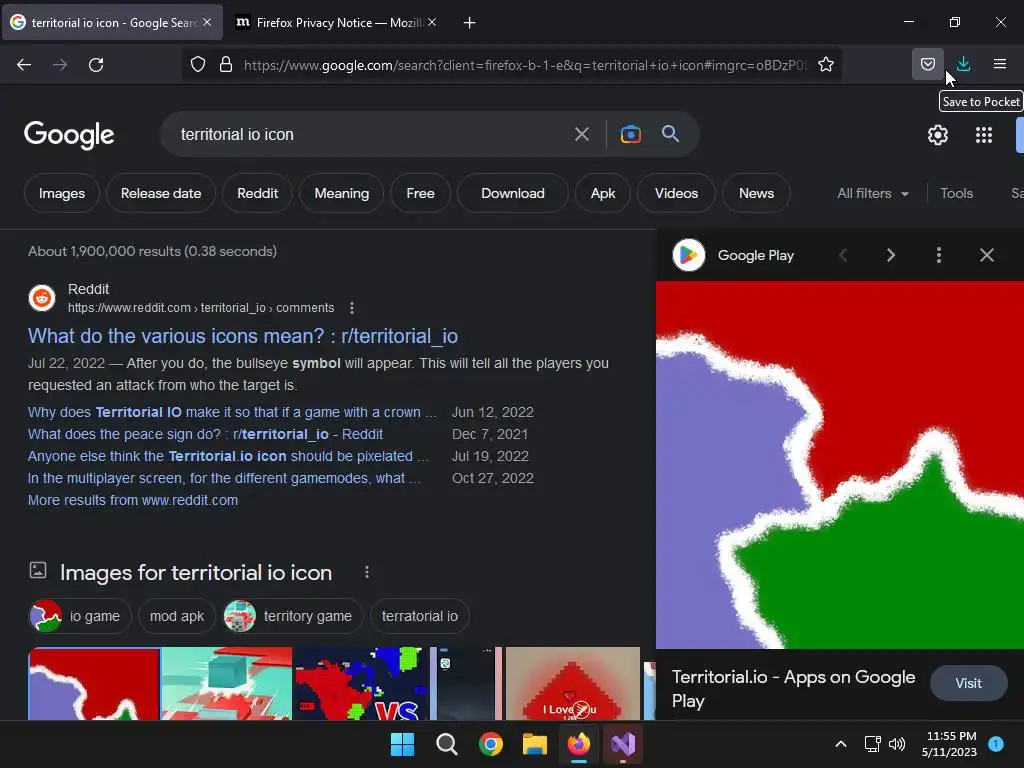The width and height of the screenshot is (1024, 768).
Task: Select the 'terratorial io' image chip
Action: 419,616
